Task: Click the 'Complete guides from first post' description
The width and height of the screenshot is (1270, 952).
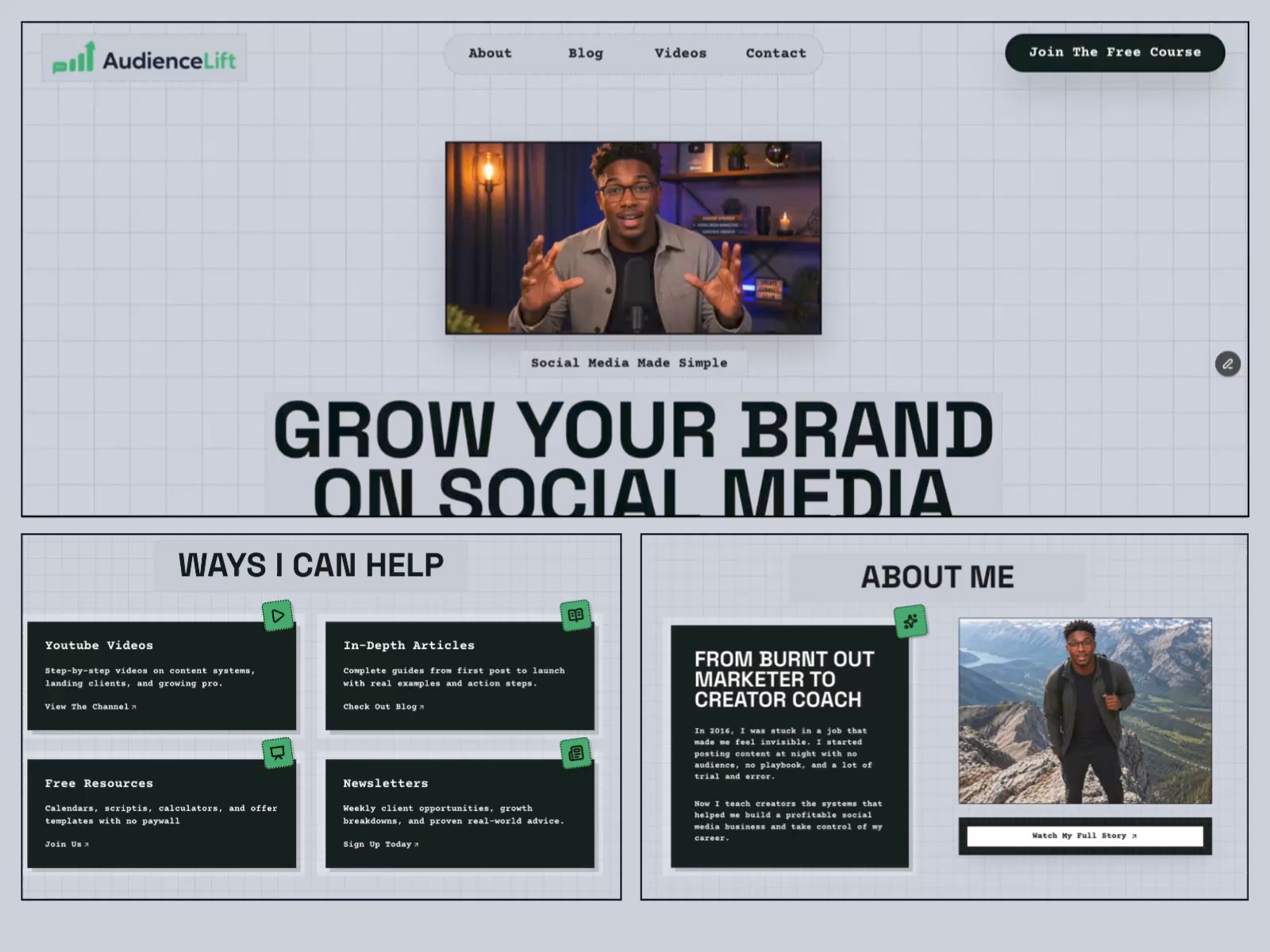Action: click(454, 677)
